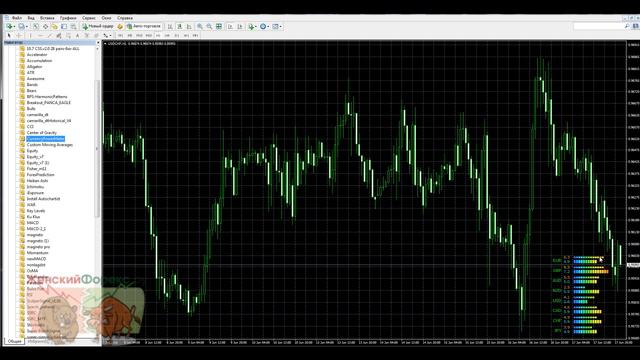
Task: Select the equidistant channel tool
Action: (59, 36)
